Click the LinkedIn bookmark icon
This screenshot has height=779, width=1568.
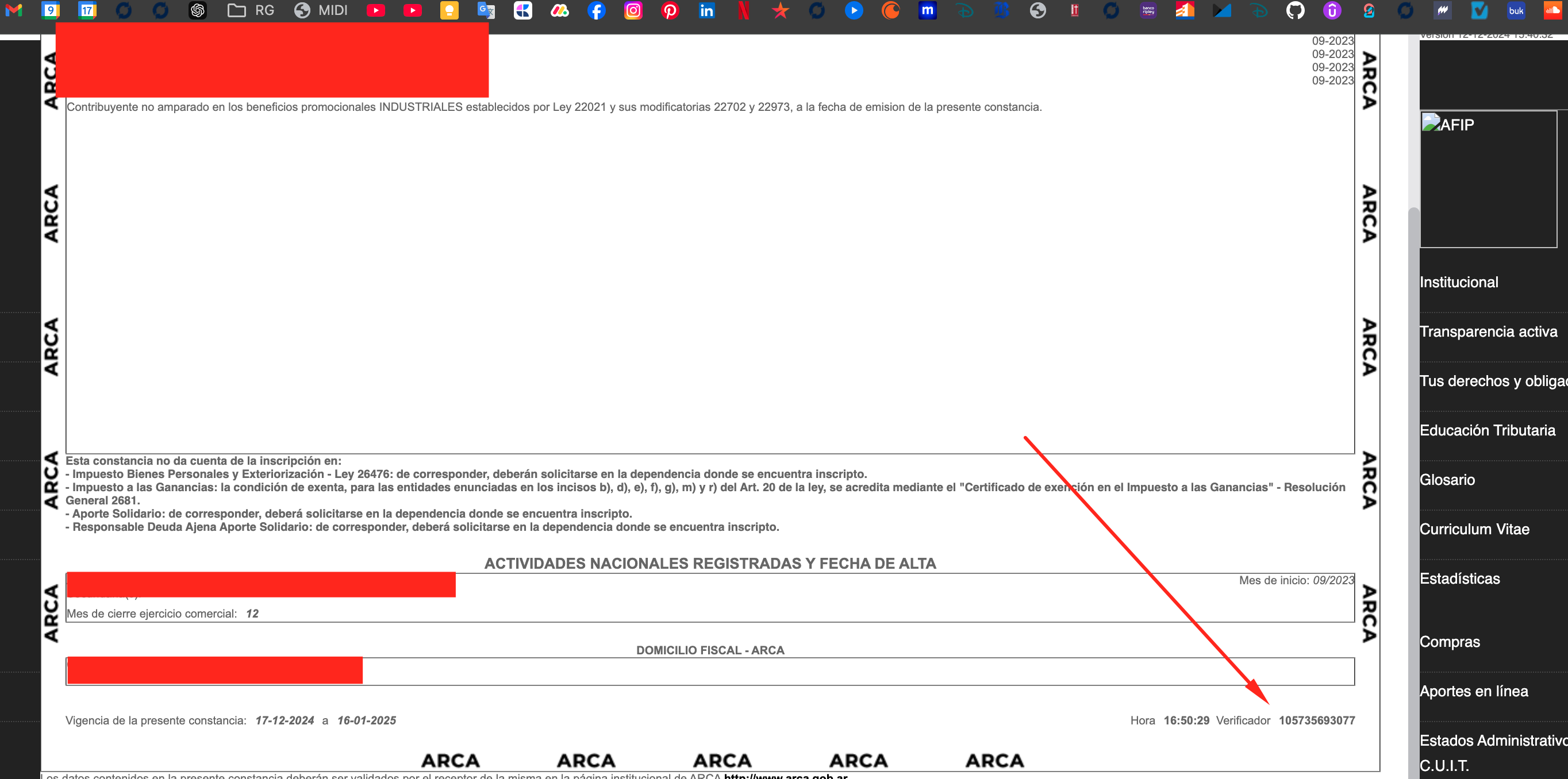point(707,10)
